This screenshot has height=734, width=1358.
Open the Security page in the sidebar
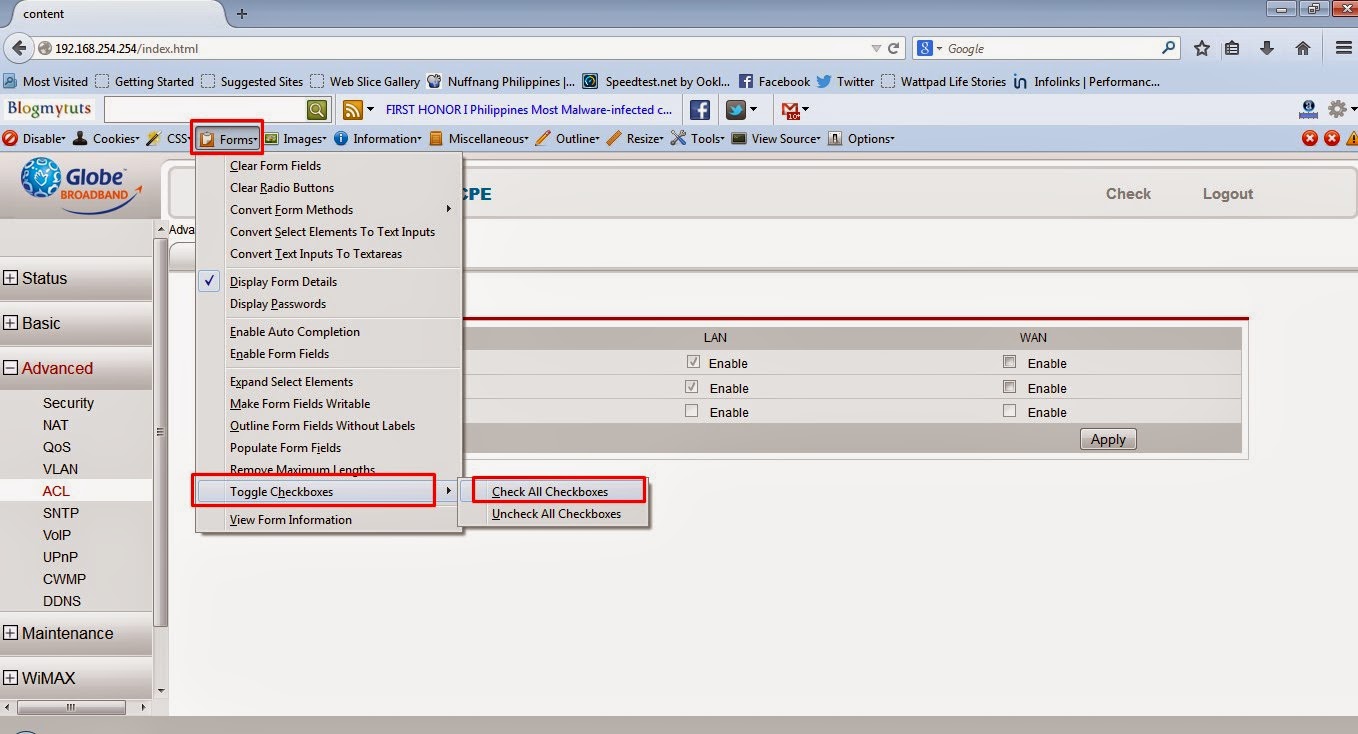click(x=68, y=403)
